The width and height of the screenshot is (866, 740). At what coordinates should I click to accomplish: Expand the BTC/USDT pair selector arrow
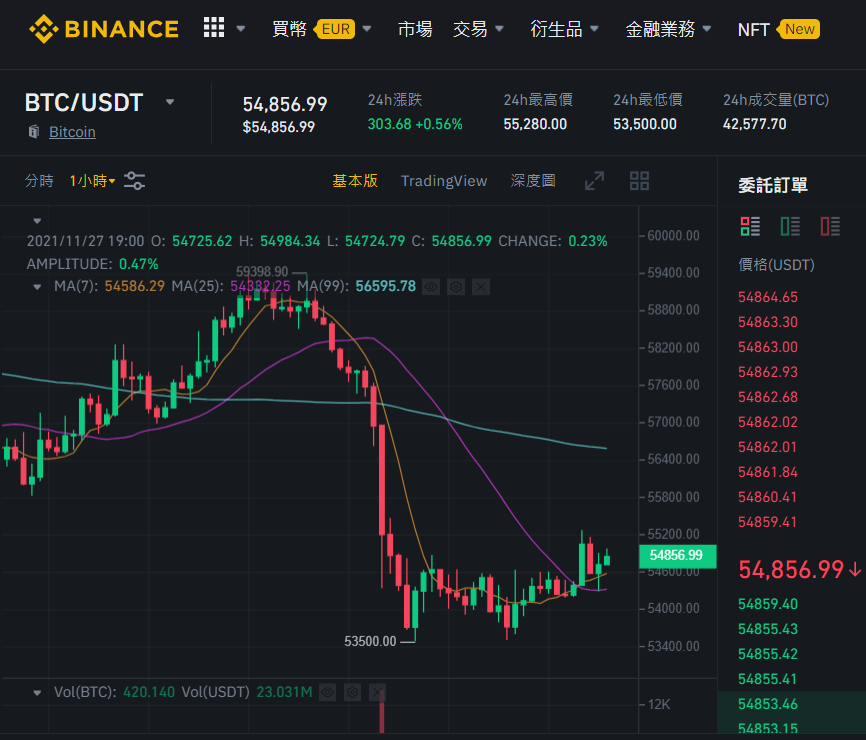170,102
